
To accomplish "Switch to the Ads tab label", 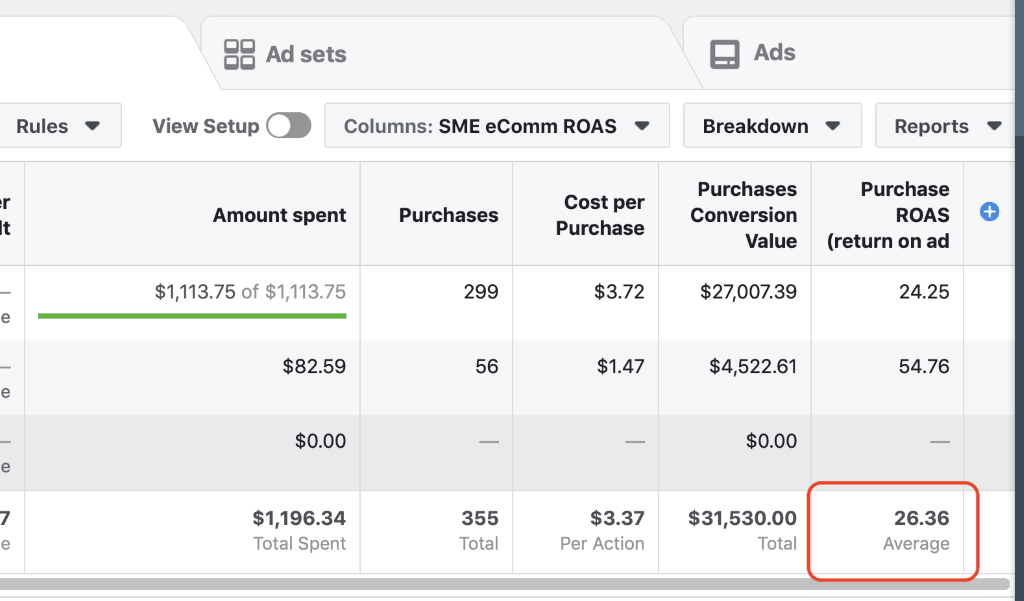I will [775, 53].
